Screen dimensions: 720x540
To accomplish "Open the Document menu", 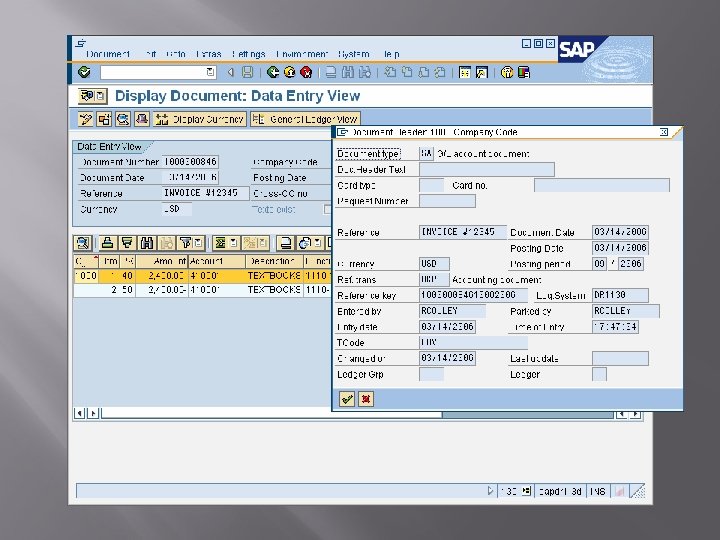I will coord(107,54).
